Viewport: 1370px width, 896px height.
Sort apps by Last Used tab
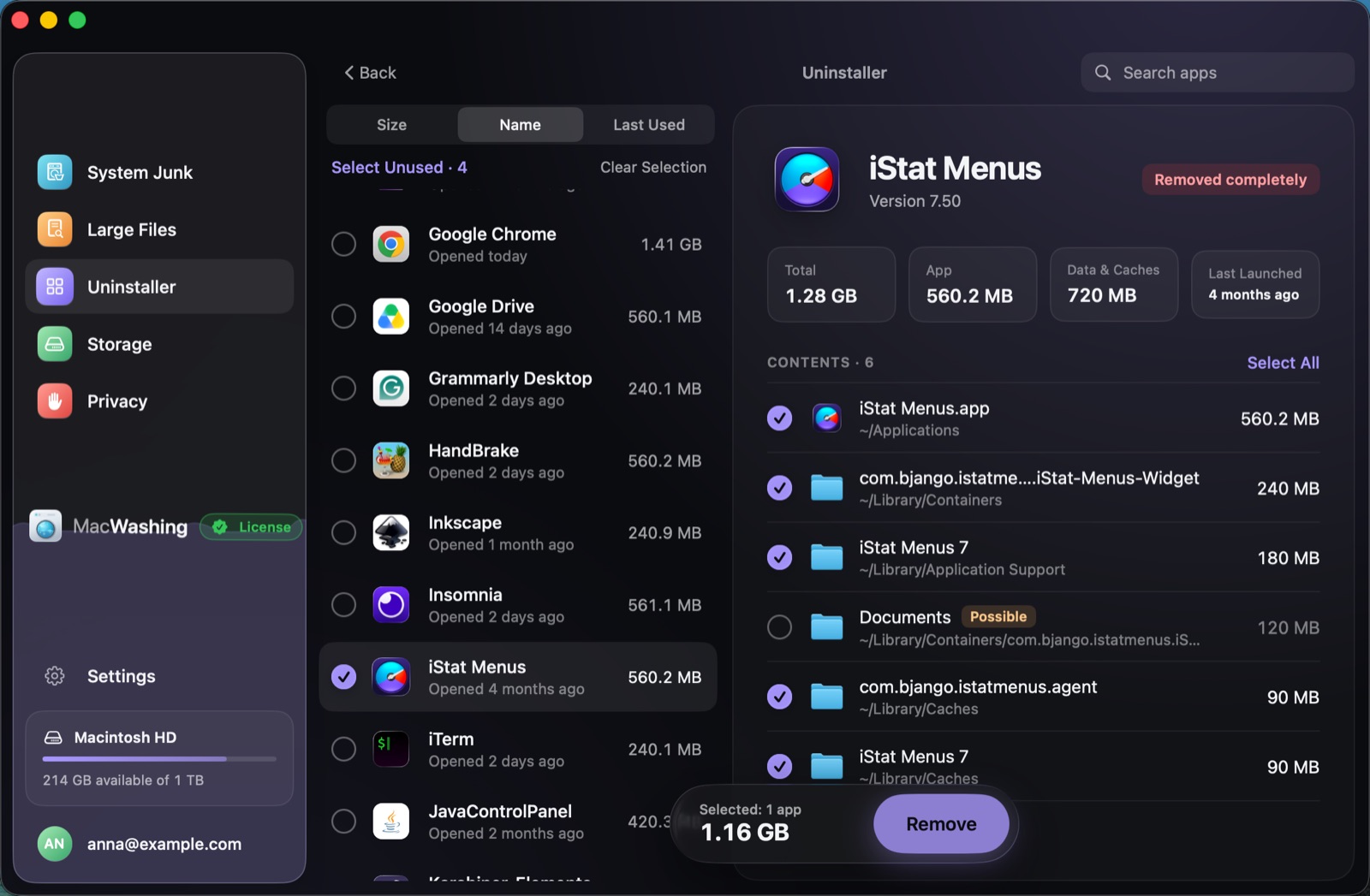click(x=649, y=125)
